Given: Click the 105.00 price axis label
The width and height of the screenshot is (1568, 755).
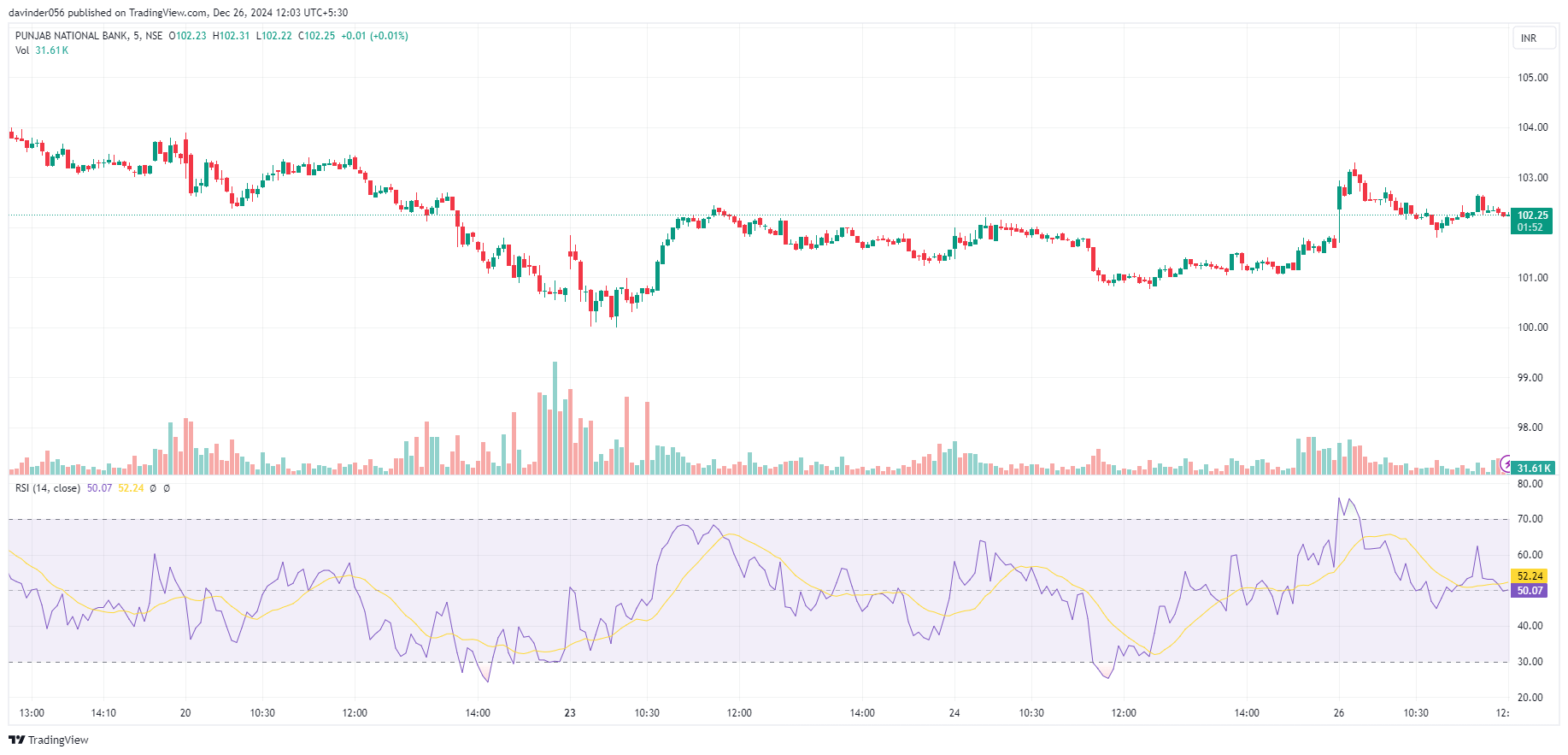Looking at the screenshot, I should (1532, 78).
